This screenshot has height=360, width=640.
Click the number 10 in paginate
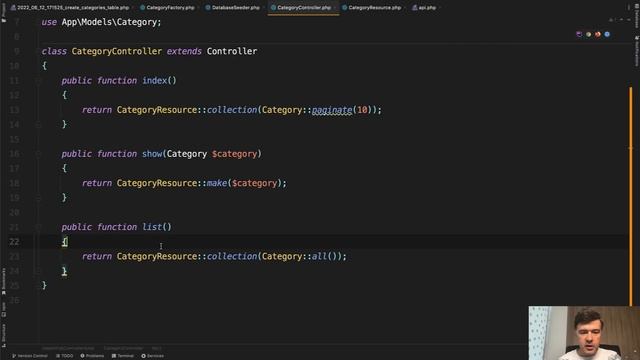tap(362, 110)
